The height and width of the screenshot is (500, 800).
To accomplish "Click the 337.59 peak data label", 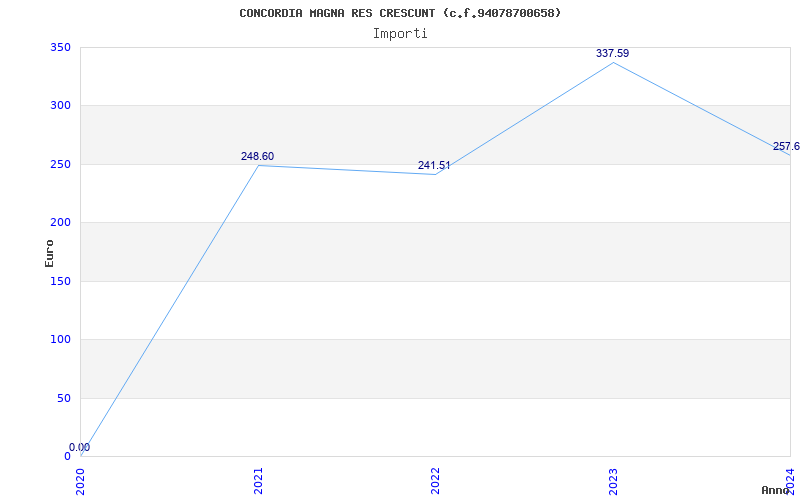I will coord(612,53).
